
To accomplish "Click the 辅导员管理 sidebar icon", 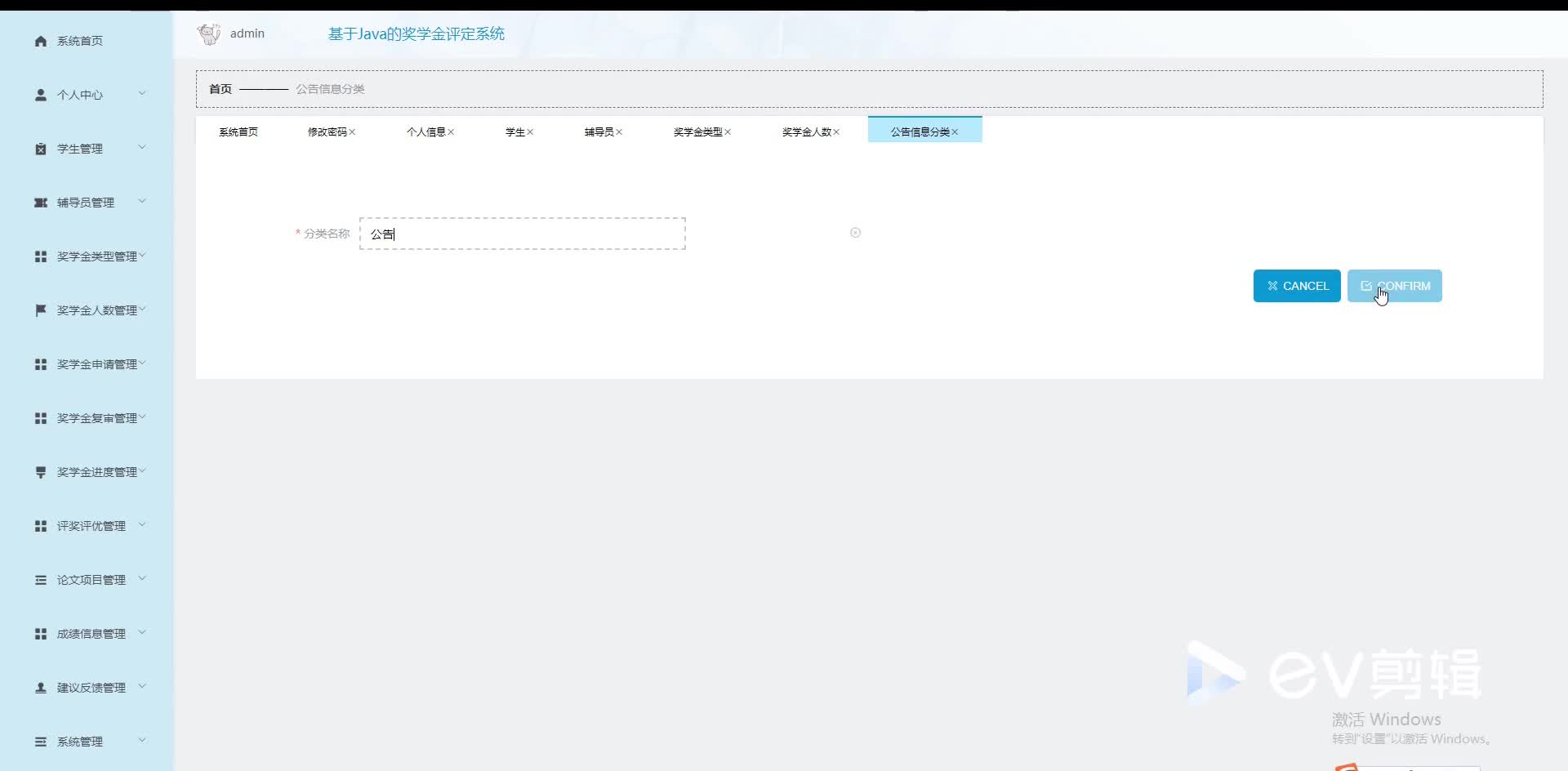I will (x=40, y=202).
